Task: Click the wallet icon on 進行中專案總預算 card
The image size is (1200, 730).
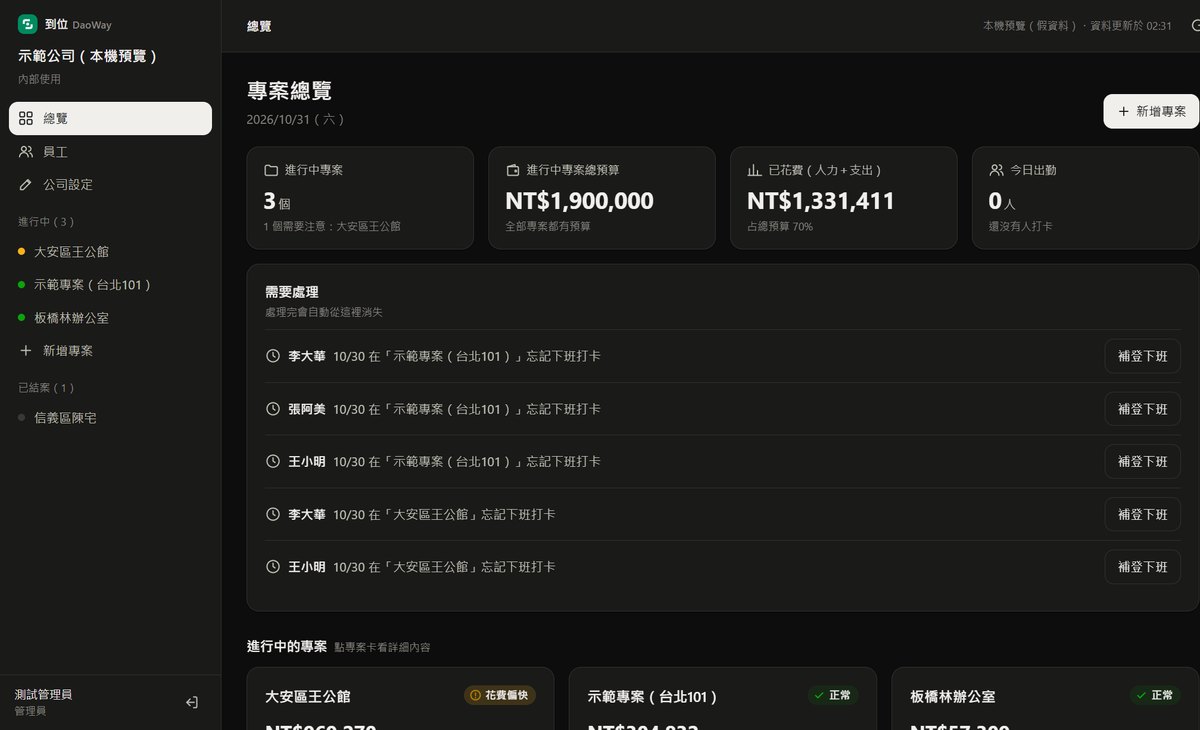Action: [x=513, y=170]
